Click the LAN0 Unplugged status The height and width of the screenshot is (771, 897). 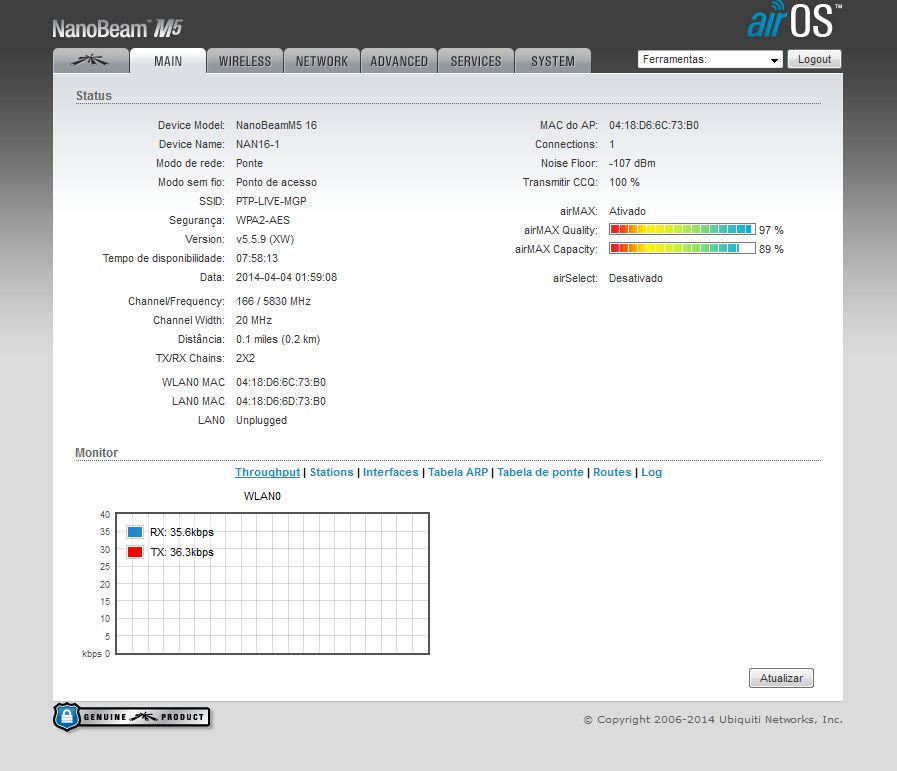261,420
